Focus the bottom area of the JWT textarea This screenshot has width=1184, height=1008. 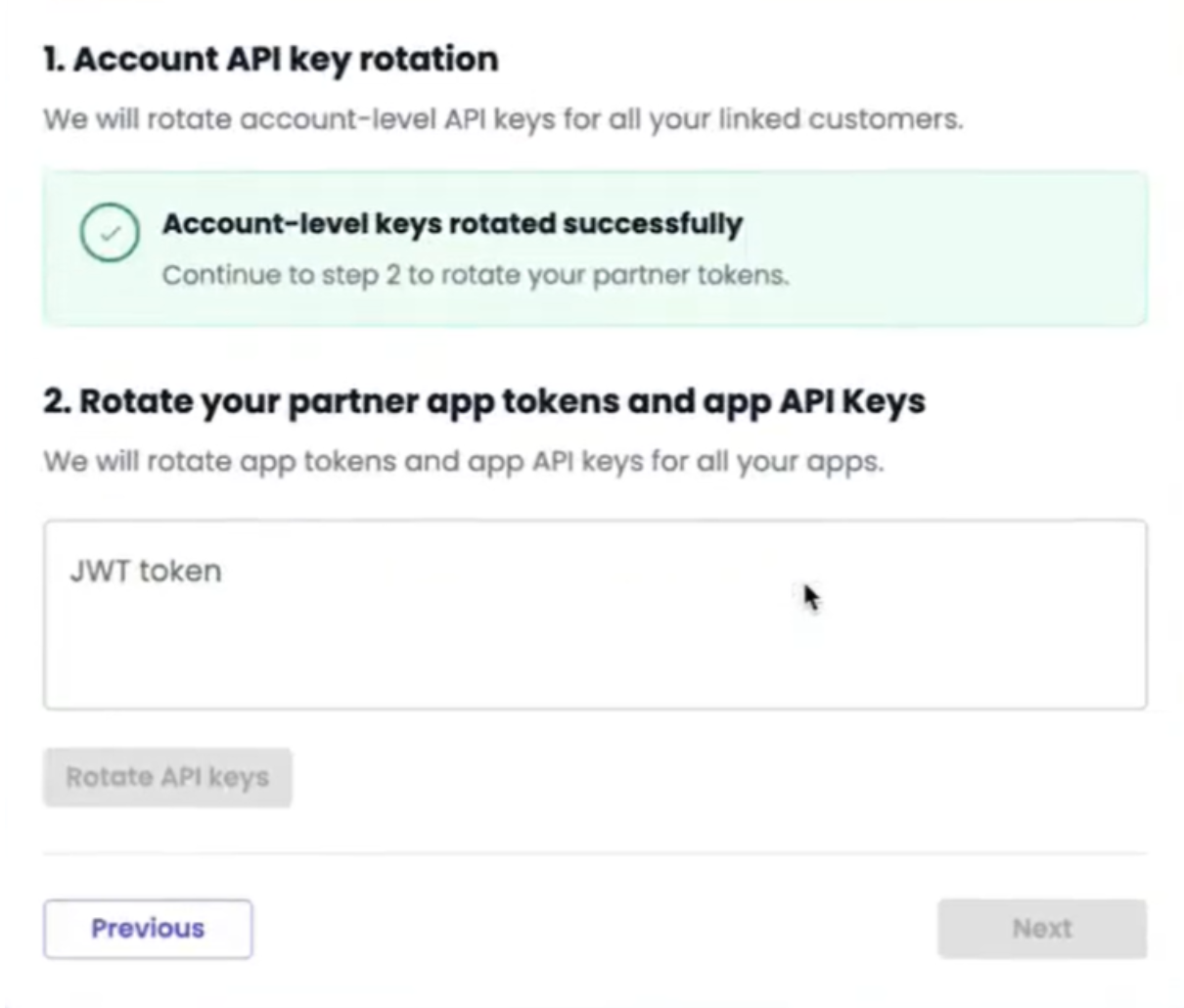595,675
